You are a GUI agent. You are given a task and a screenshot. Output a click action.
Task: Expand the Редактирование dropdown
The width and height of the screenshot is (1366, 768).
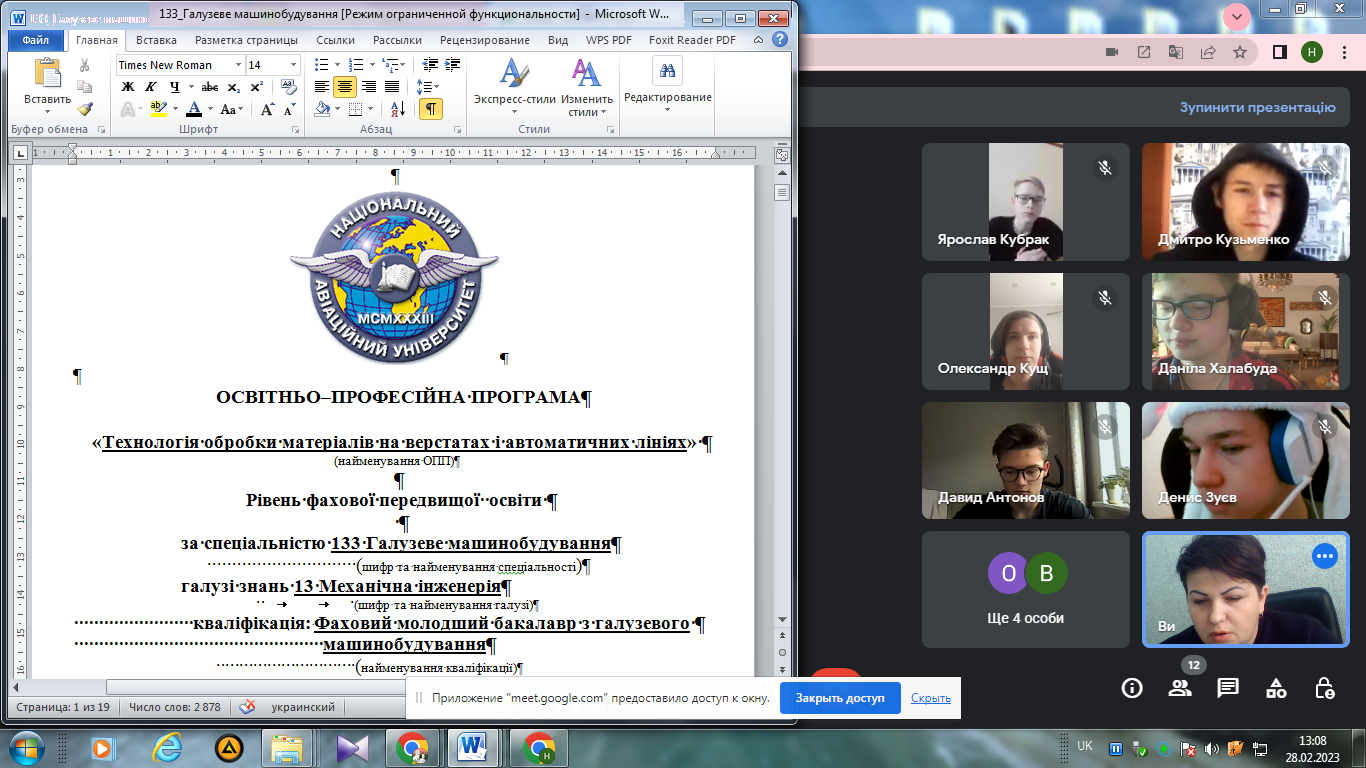point(667,109)
